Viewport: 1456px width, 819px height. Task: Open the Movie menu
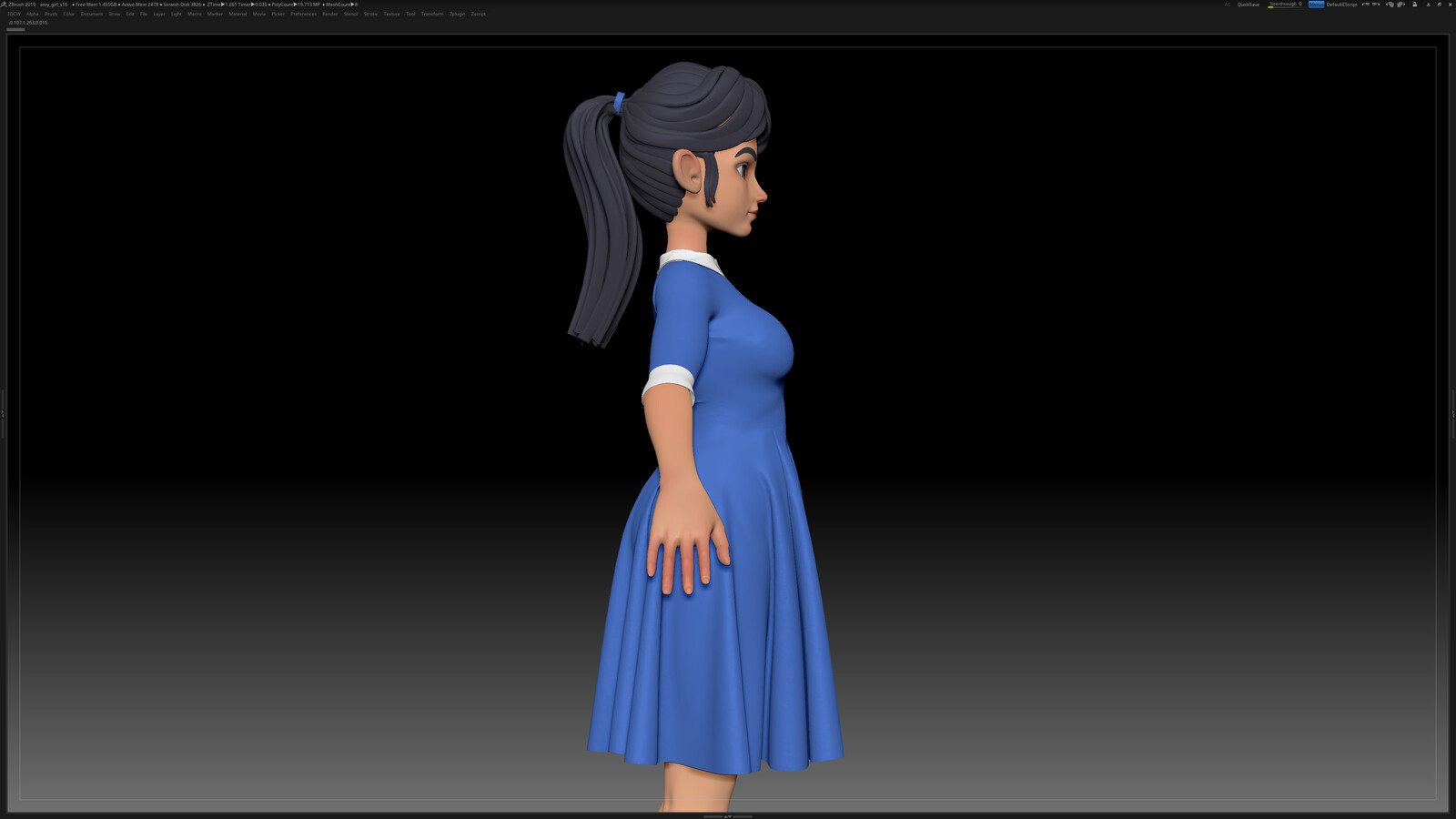coord(259,14)
